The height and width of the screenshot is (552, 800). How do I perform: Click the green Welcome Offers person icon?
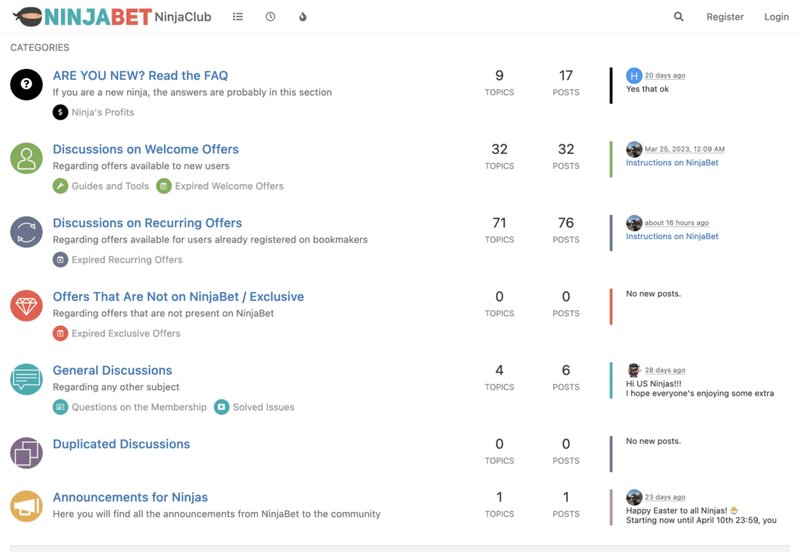point(27,158)
